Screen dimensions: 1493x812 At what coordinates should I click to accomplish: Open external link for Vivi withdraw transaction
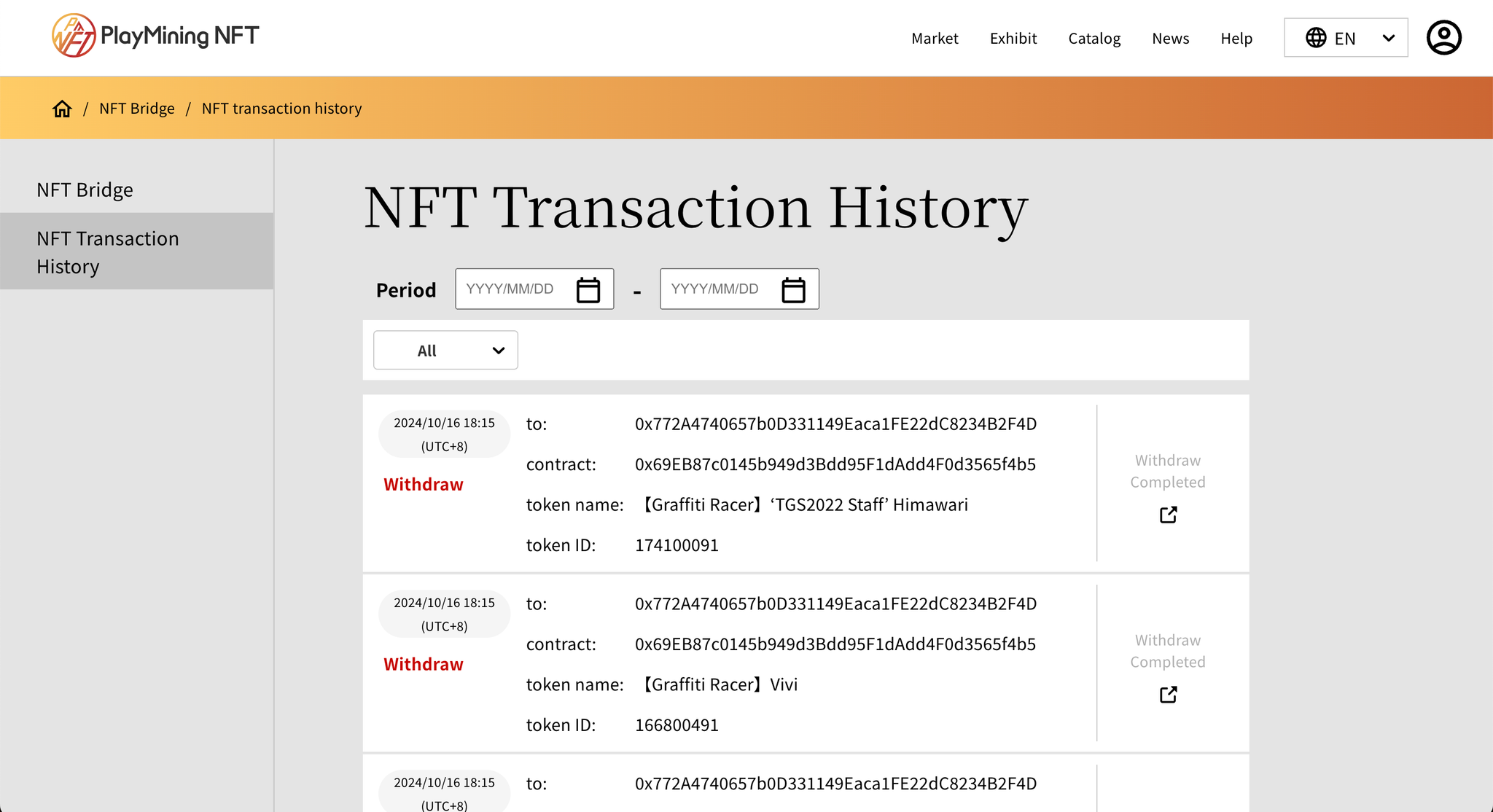coord(1168,695)
